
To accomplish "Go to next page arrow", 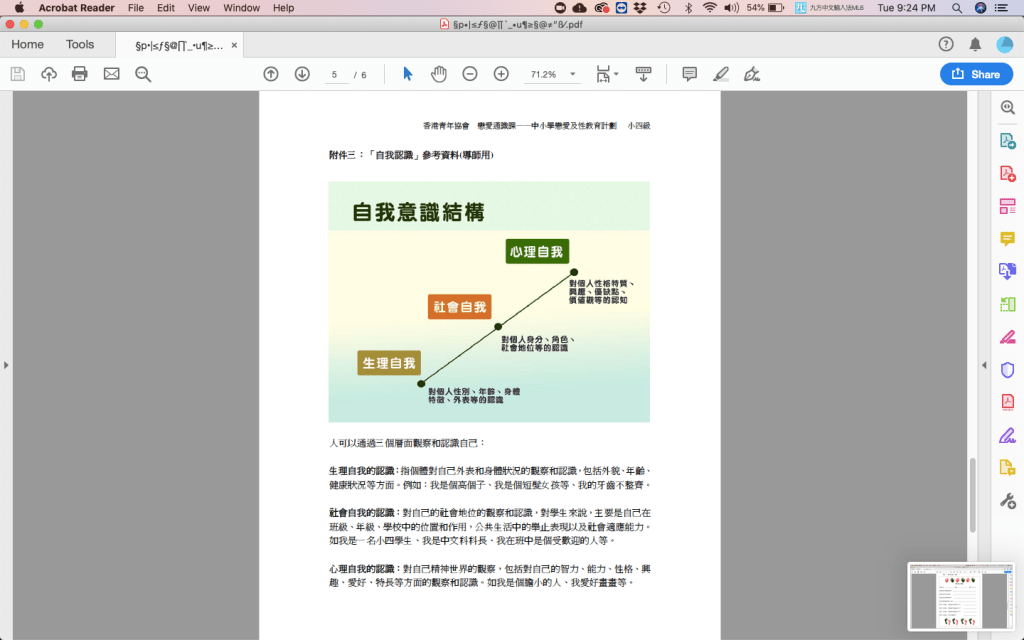I will 302,74.
